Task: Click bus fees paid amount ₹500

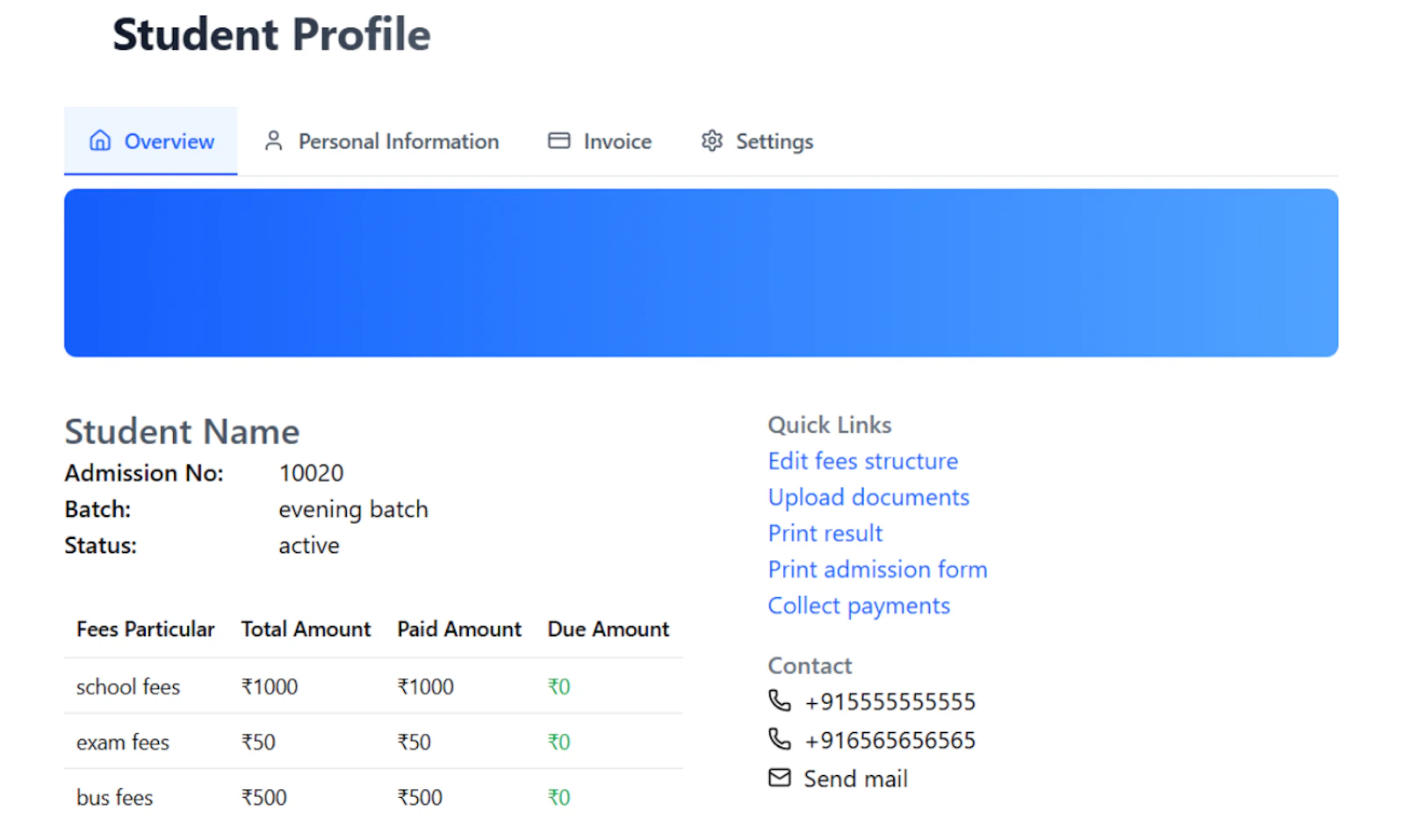Action: point(420,797)
